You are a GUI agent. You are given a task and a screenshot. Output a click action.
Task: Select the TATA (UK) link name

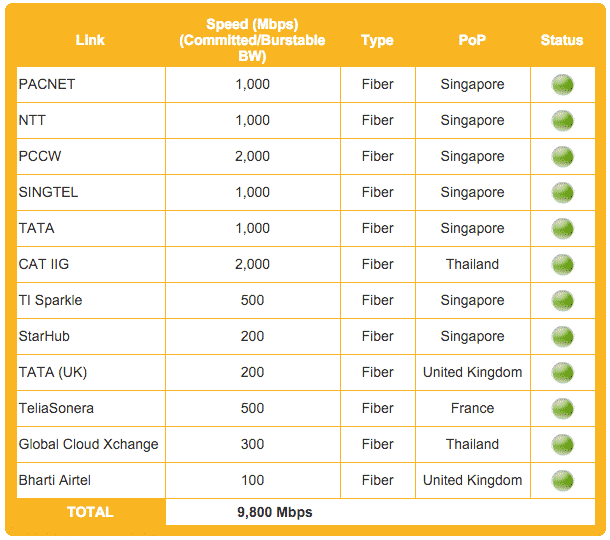pos(53,372)
